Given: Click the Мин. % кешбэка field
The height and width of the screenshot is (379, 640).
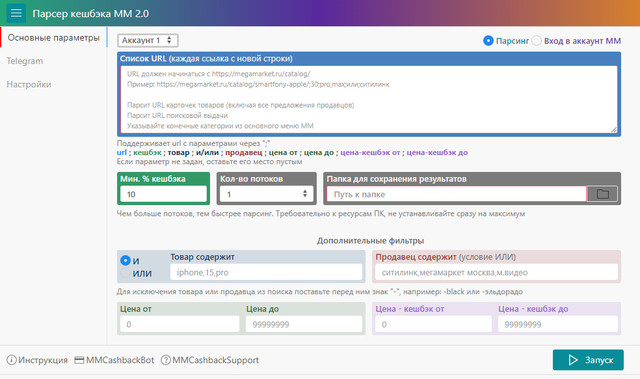Looking at the screenshot, I should click(164, 194).
